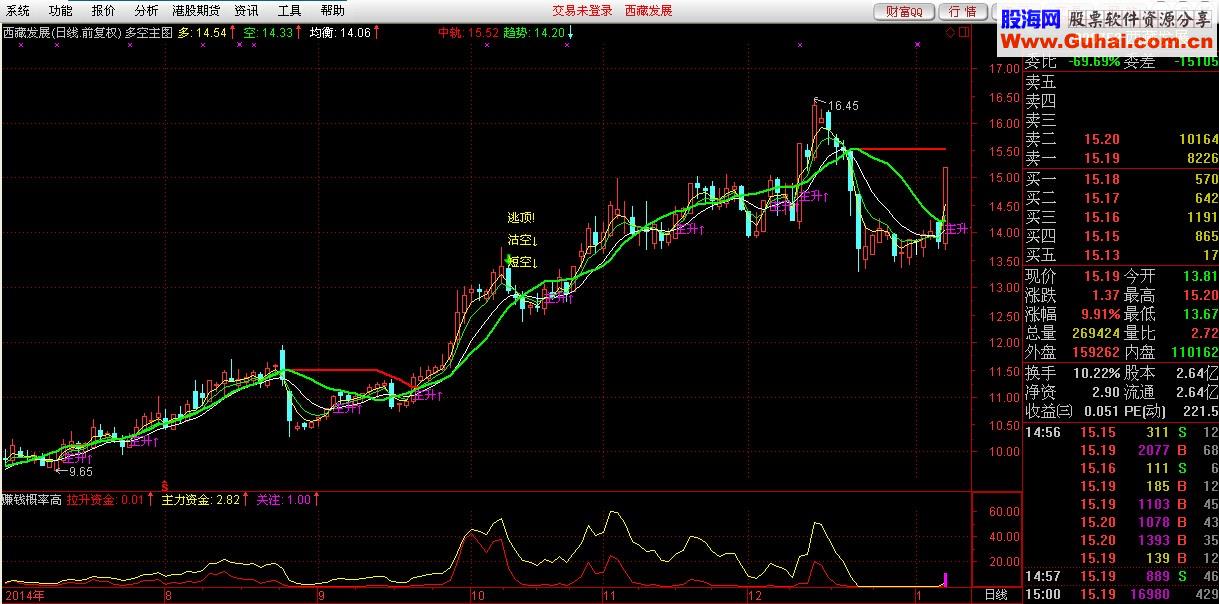The image size is (1219, 604).
Task: Click the small red square icon above chart
Action: coord(964,32)
